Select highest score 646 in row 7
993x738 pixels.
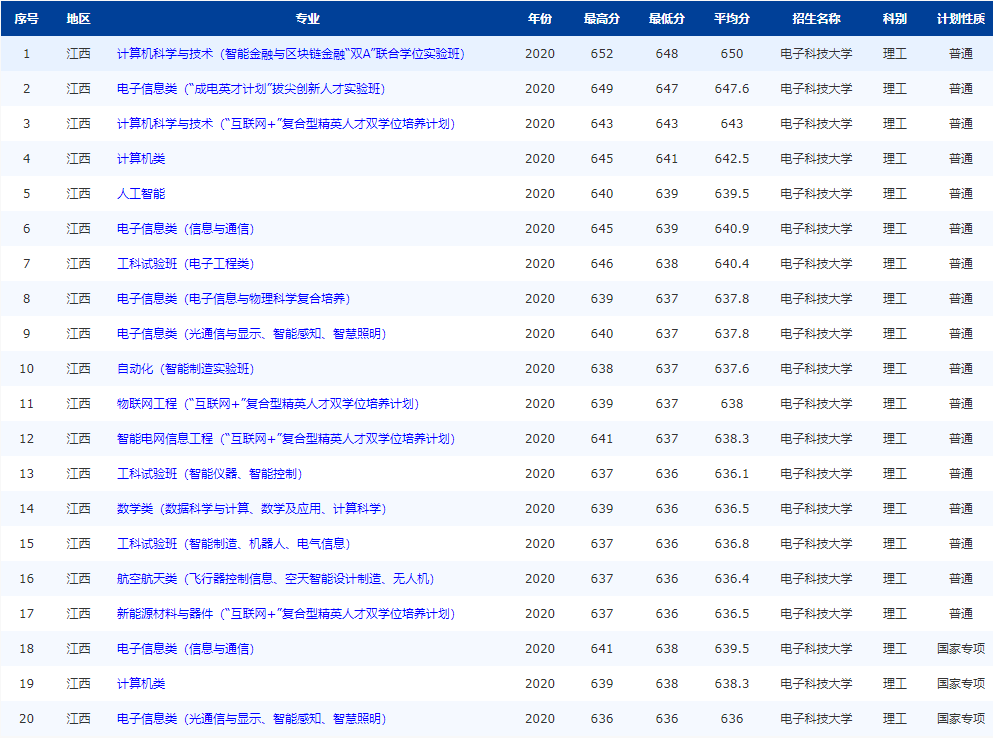point(602,264)
